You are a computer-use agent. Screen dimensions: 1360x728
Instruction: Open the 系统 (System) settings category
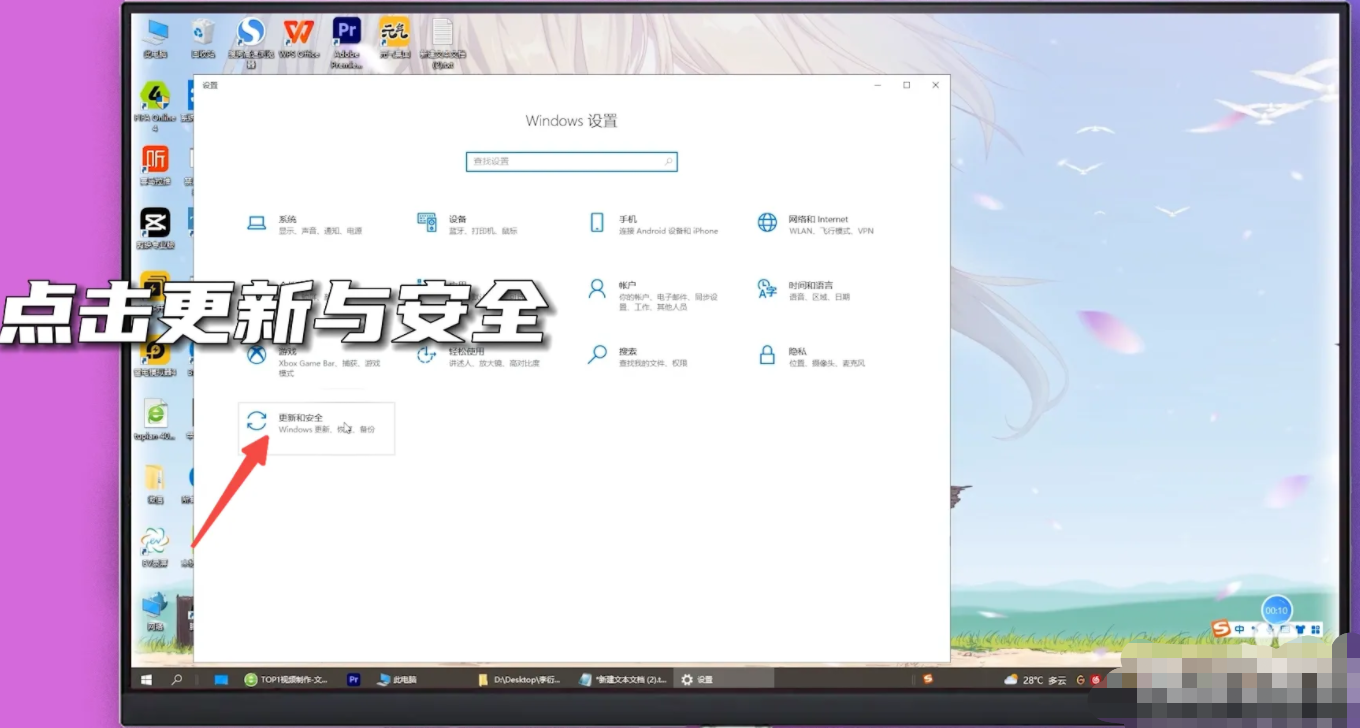(x=287, y=223)
